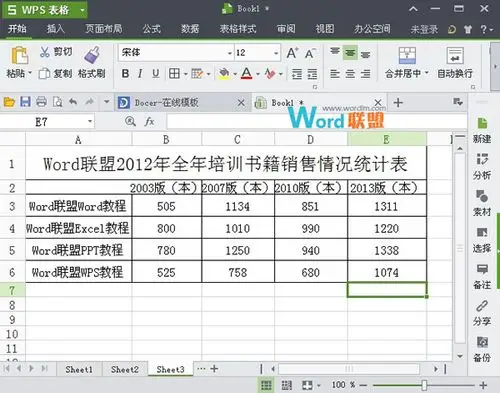Increase indent icon
The width and height of the screenshot is (500, 393).
point(312,74)
